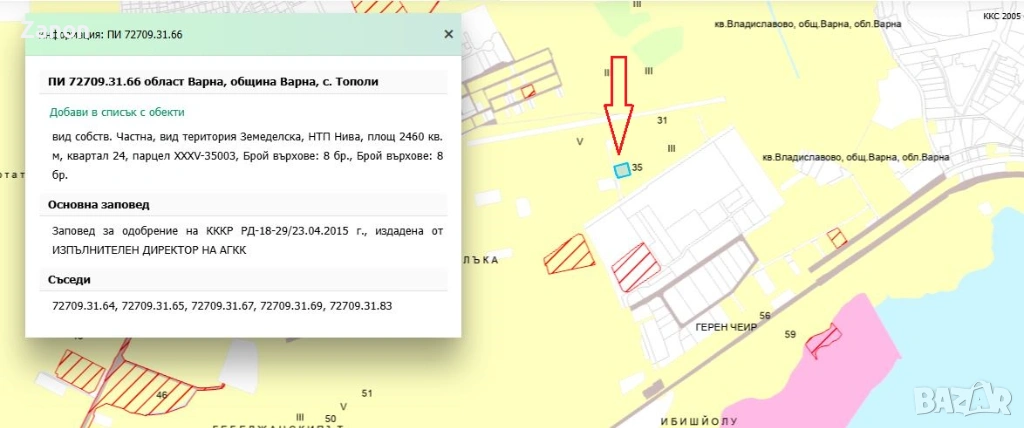Select the small hatched parcel near the Bazar logo
Image resolution: width=1024 pixels, height=428 pixels.
pyautogui.click(x=836, y=237)
